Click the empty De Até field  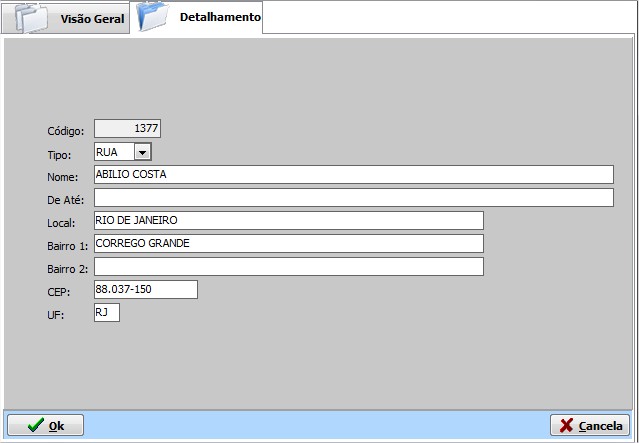pos(353,198)
